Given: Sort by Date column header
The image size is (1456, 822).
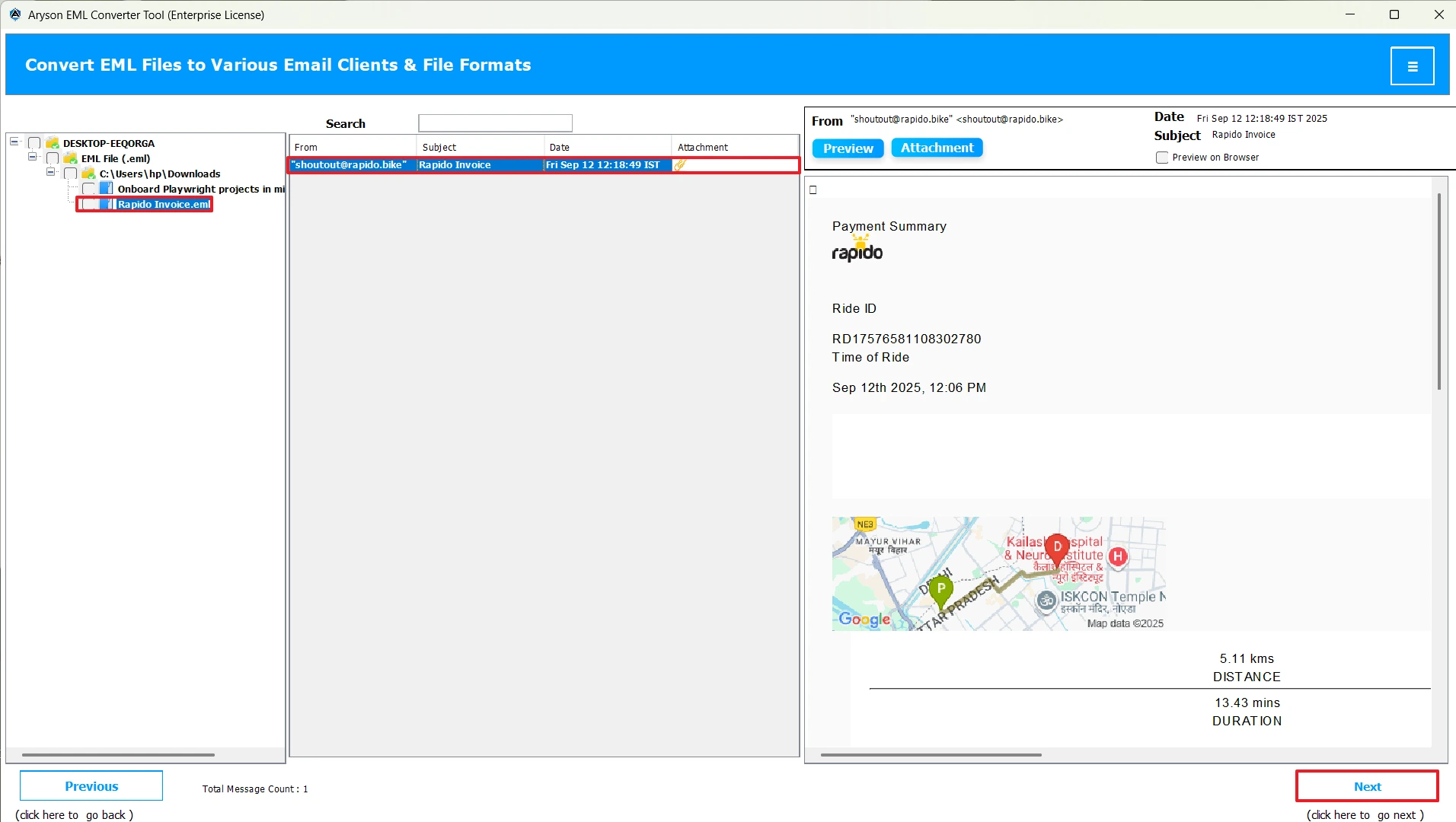Looking at the screenshot, I should coord(608,147).
